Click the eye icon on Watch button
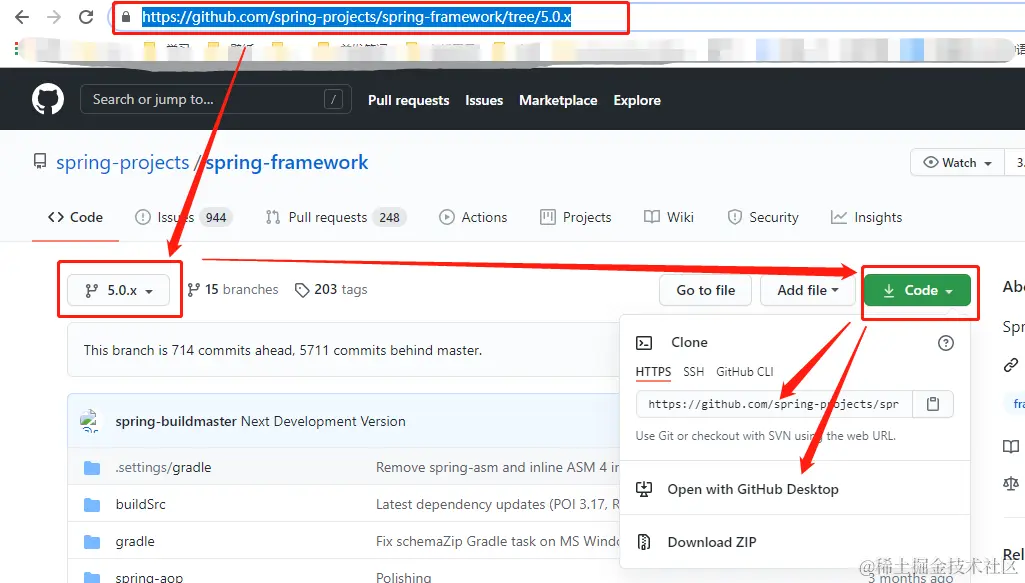 930,162
